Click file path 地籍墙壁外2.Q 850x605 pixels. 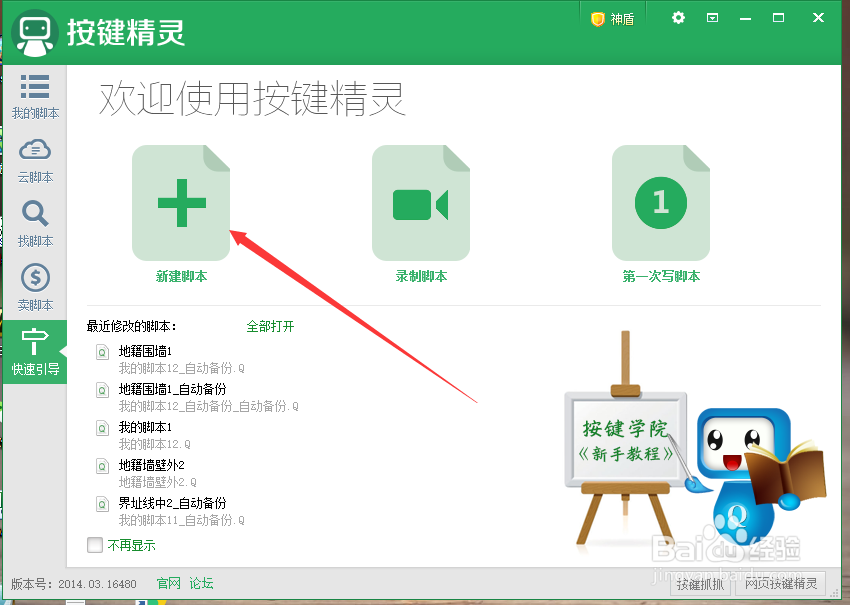(158, 482)
